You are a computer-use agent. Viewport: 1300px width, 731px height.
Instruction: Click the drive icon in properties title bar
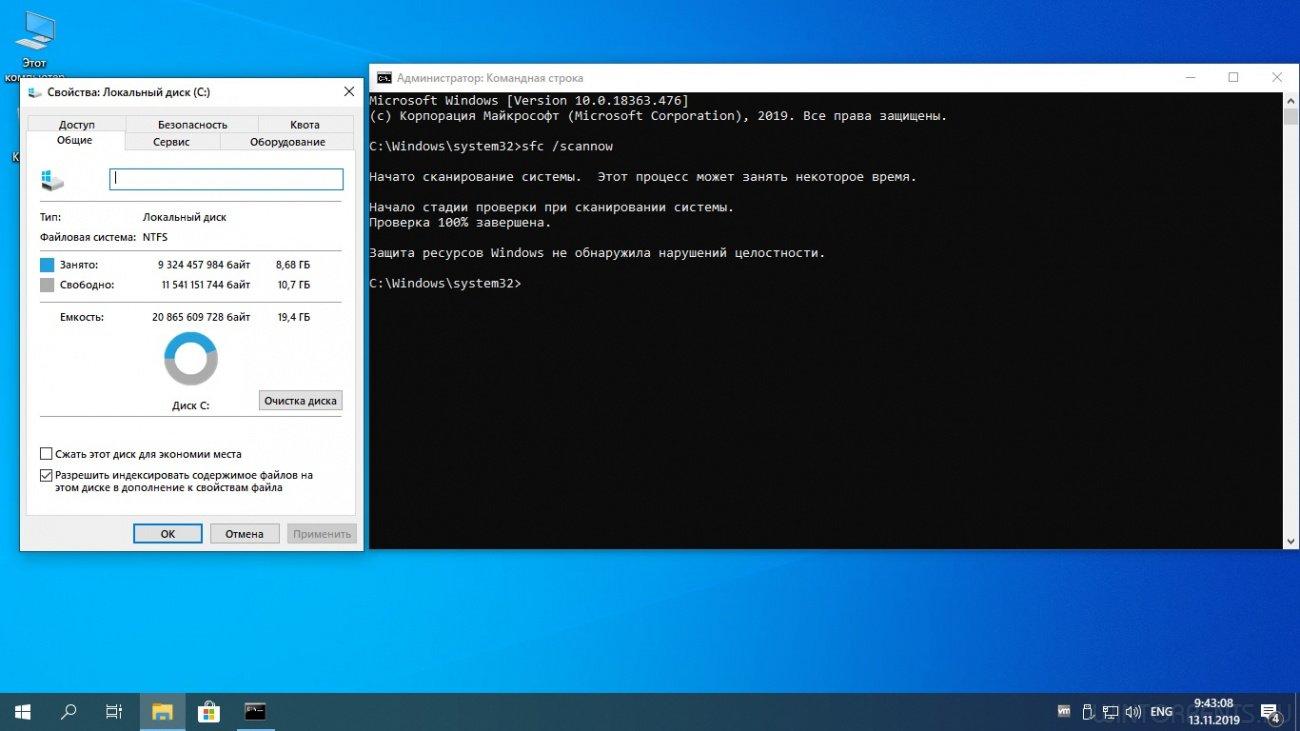35,92
